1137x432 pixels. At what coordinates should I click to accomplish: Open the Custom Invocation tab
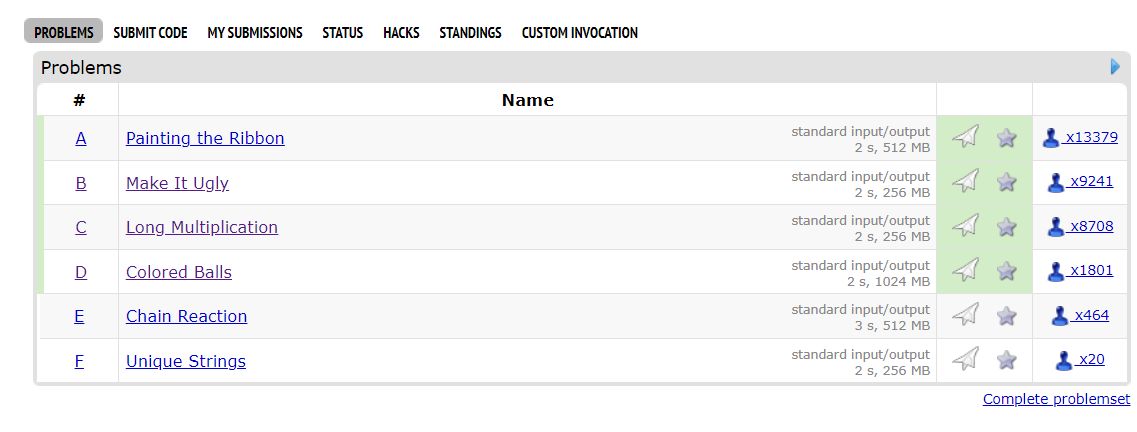pos(579,33)
